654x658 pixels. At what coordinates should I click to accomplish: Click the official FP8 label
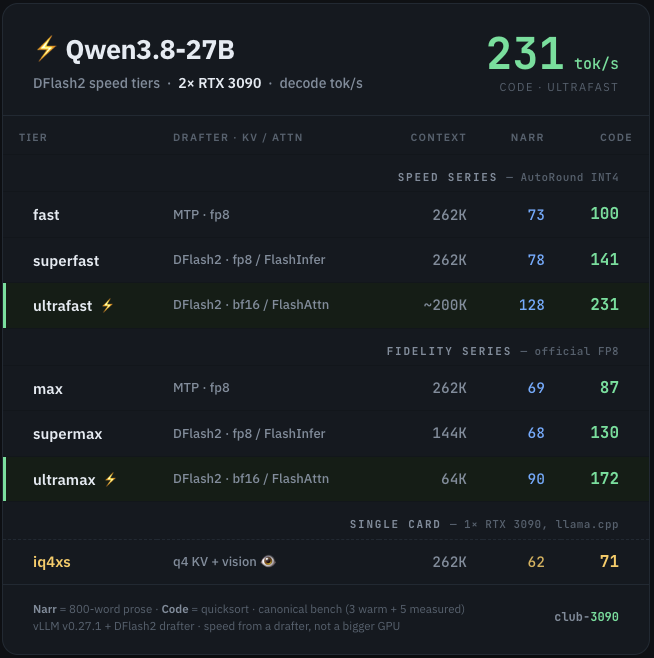[576, 351]
